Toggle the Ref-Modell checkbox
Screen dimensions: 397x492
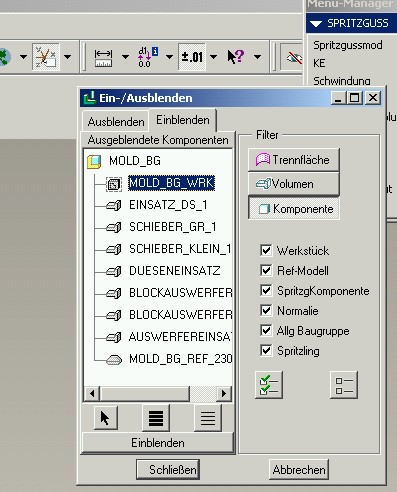coord(266,270)
